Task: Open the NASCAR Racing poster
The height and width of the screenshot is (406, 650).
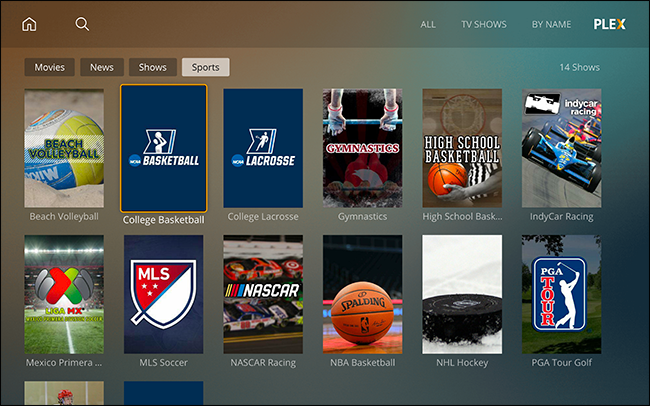Action: 263,294
